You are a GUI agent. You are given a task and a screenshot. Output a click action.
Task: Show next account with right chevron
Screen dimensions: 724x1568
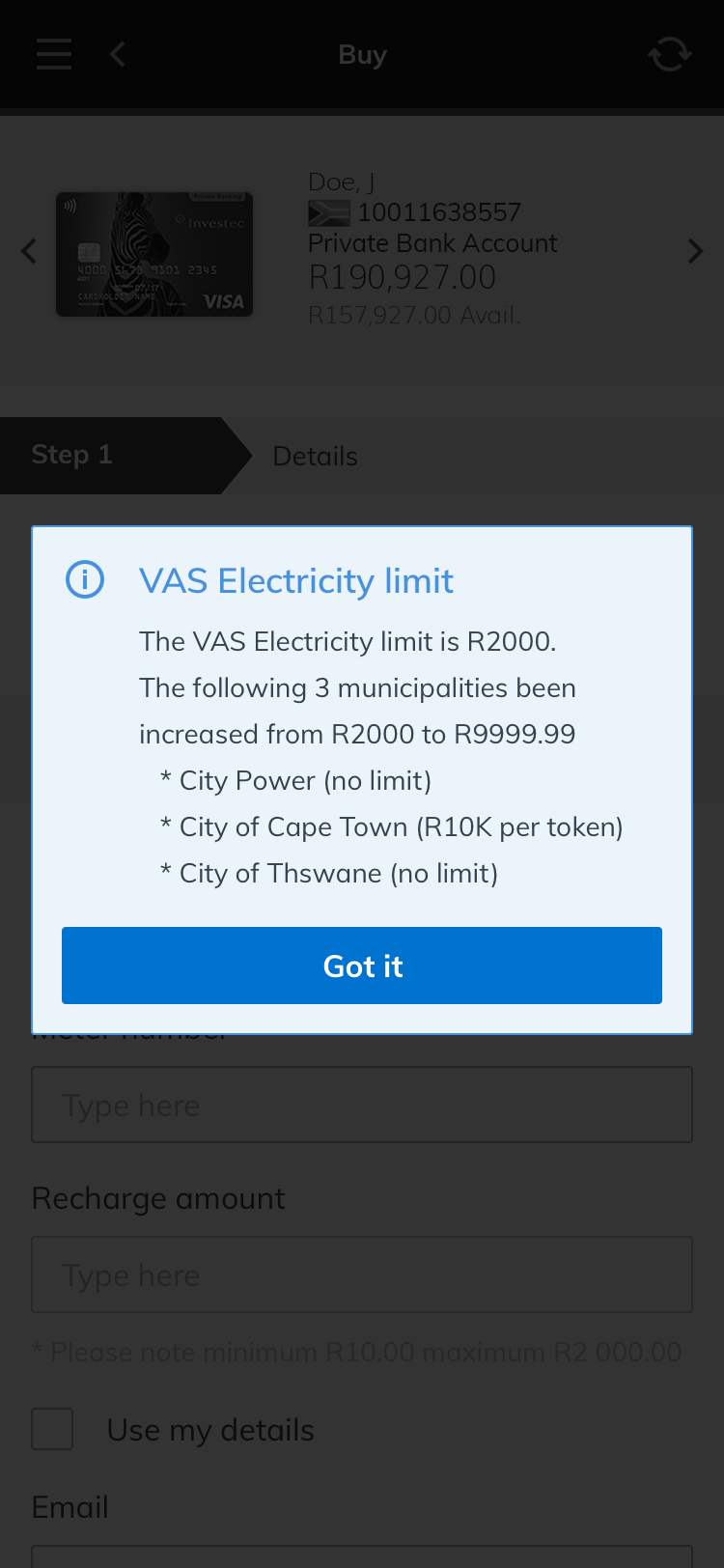tap(695, 252)
